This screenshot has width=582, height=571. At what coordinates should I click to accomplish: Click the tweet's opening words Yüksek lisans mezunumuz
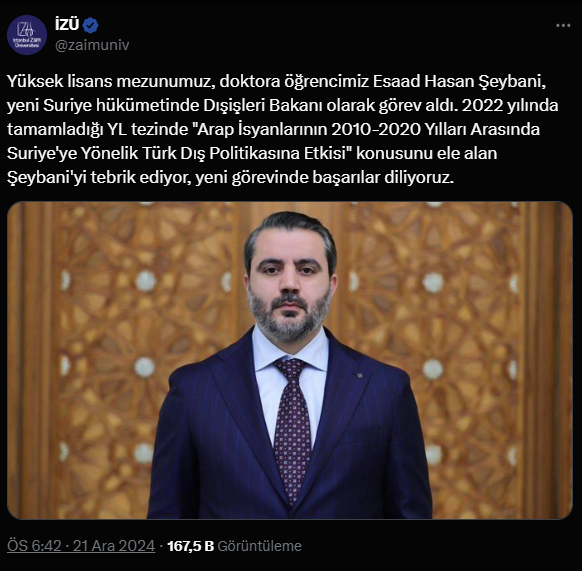tap(111, 81)
